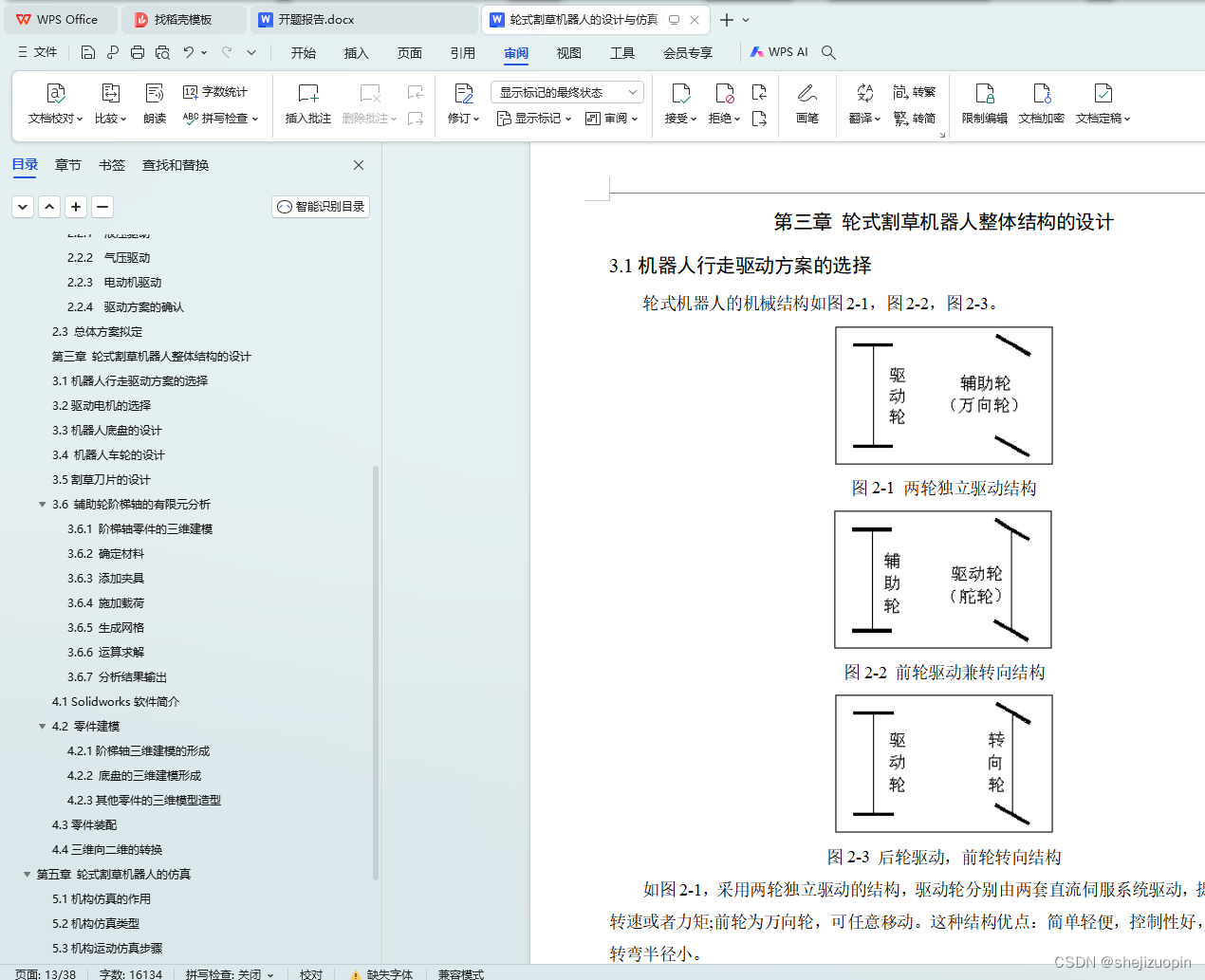Viewport: 1205px width, 980px height.
Task: Click the search magnifier icon
Action: pos(828,52)
